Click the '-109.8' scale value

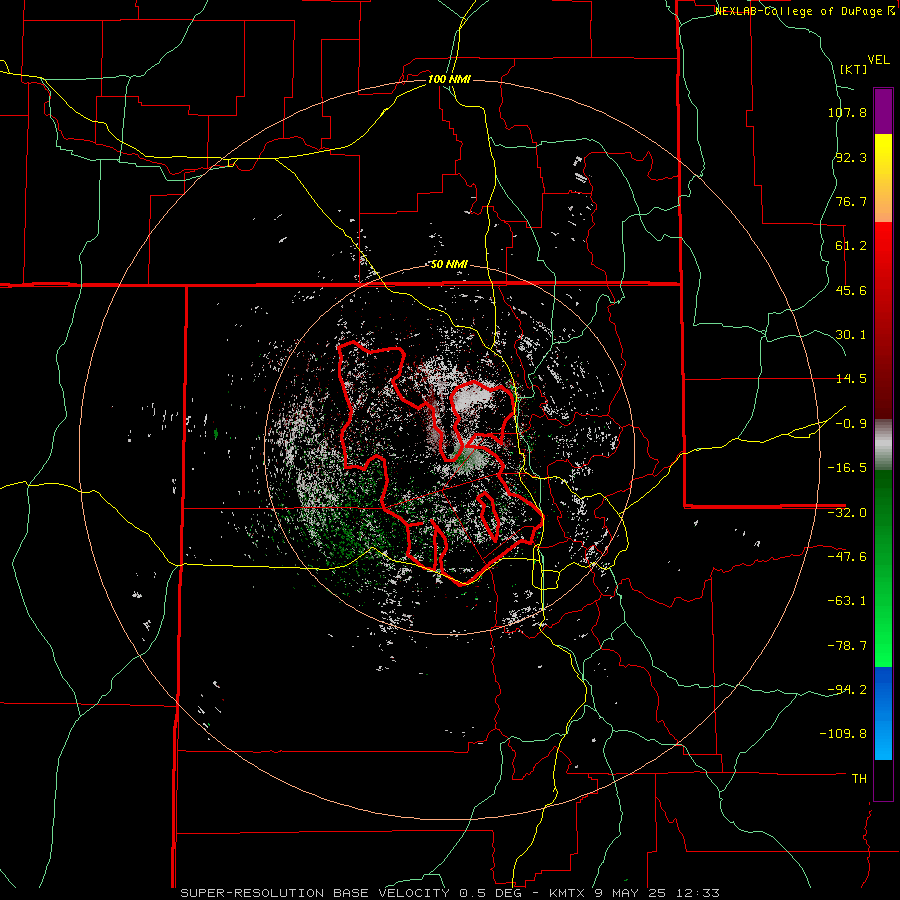click(x=843, y=734)
